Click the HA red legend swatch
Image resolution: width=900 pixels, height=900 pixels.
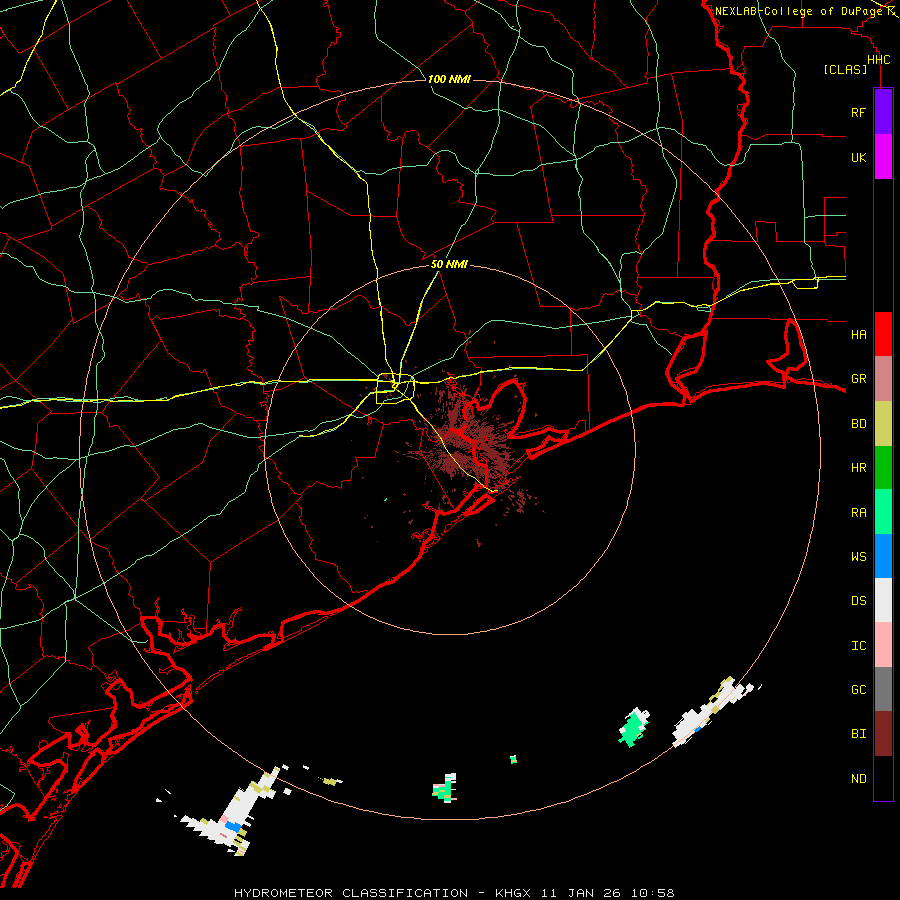883,334
